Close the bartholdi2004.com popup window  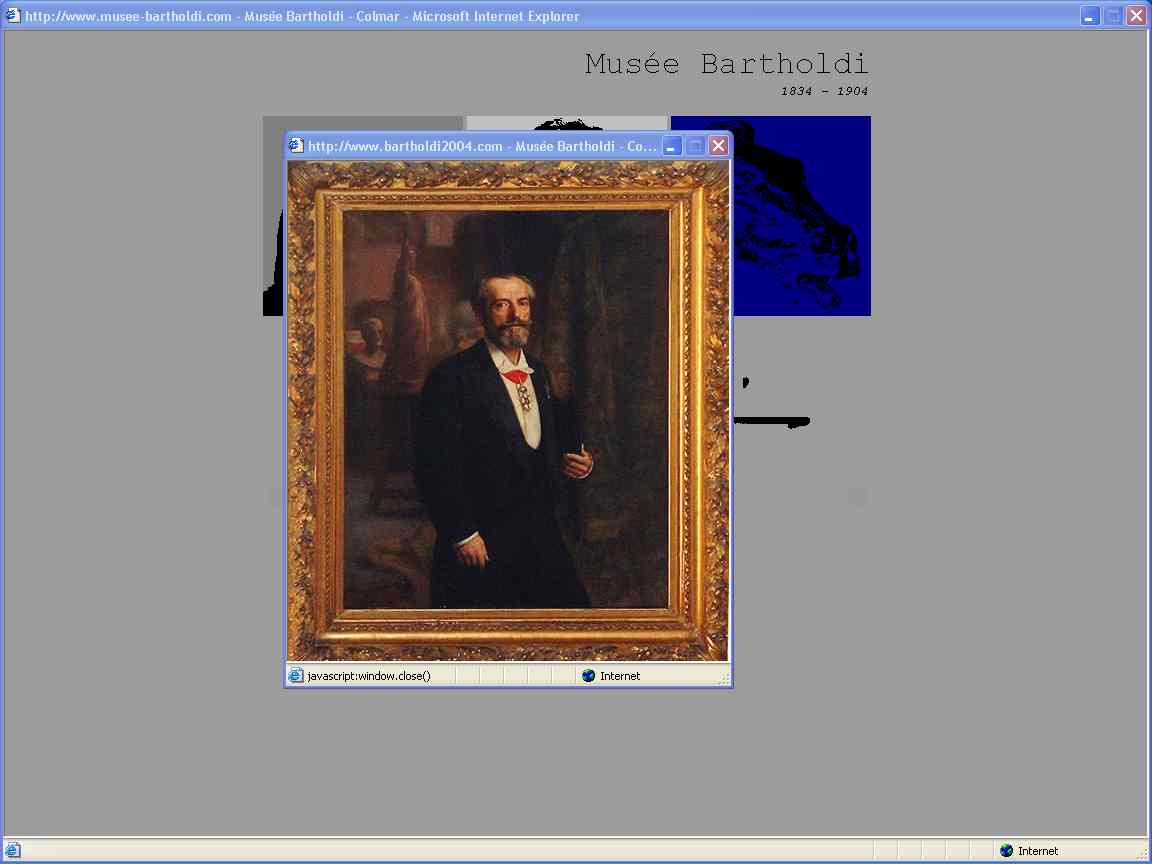click(718, 146)
